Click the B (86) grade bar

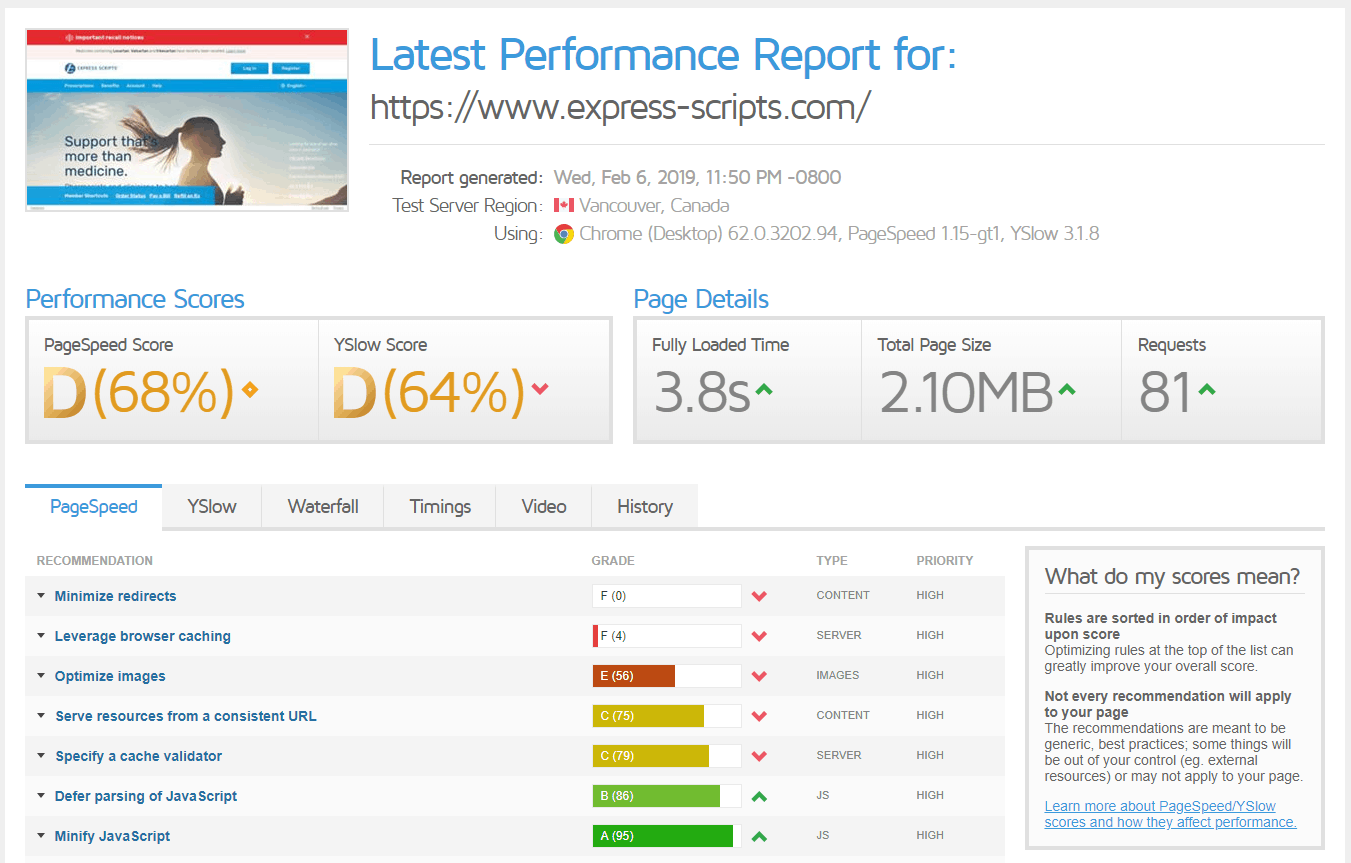click(667, 796)
